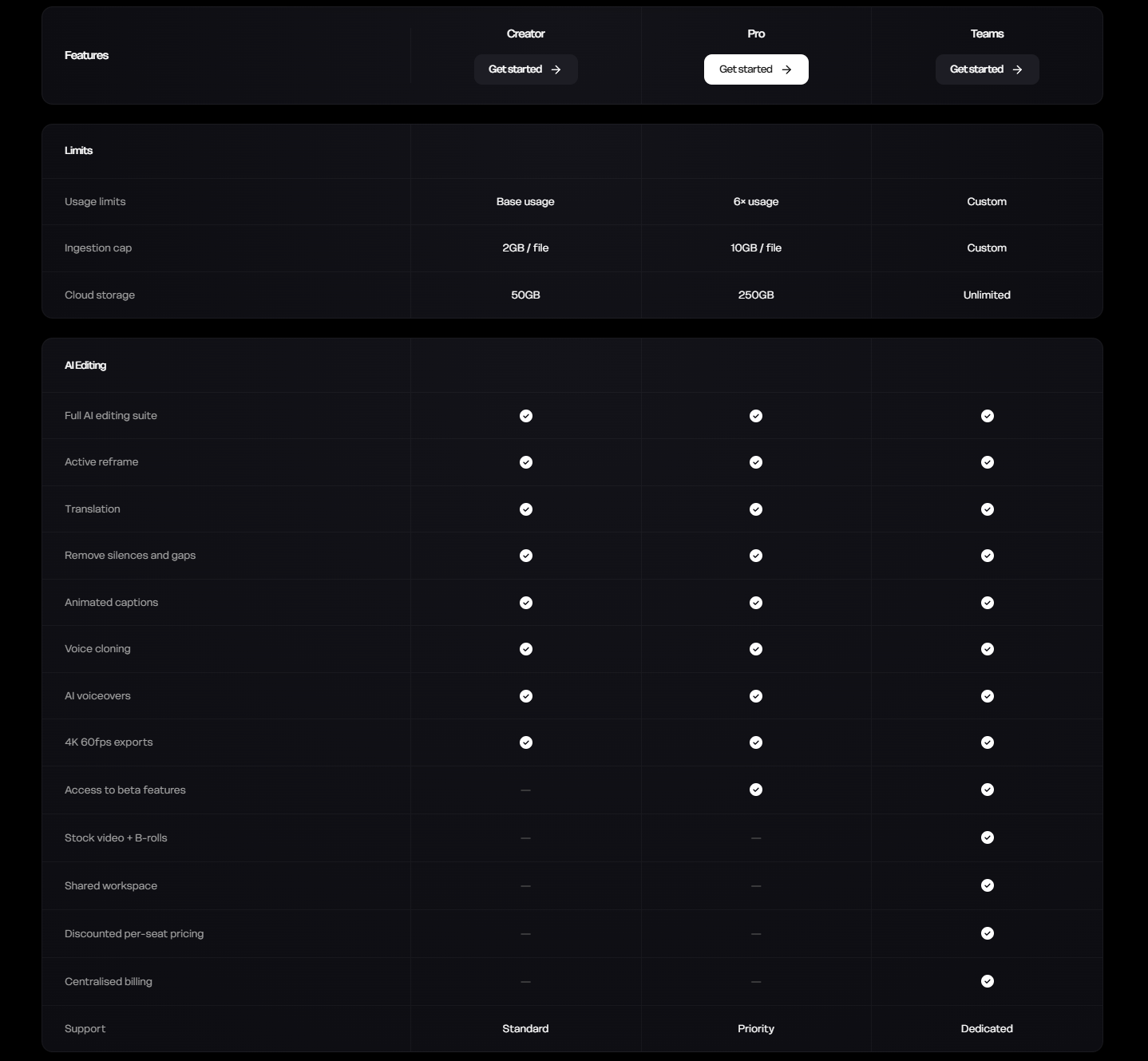
Task: Click the Pro checkmark for 4K 60fps exports
Action: click(756, 742)
